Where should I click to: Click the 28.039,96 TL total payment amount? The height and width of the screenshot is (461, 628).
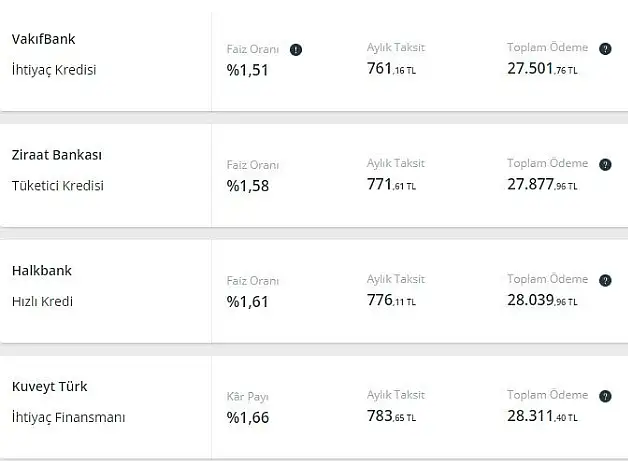pyautogui.click(x=542, y=300)
